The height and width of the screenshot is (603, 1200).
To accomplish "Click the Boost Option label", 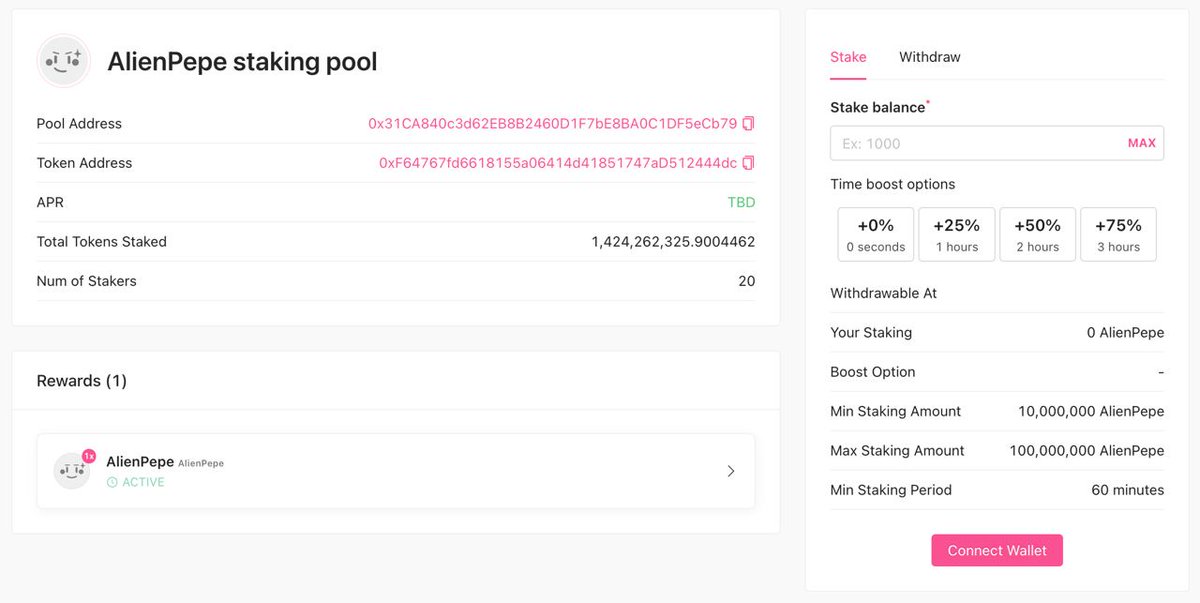I will click(x=873, y=372).
